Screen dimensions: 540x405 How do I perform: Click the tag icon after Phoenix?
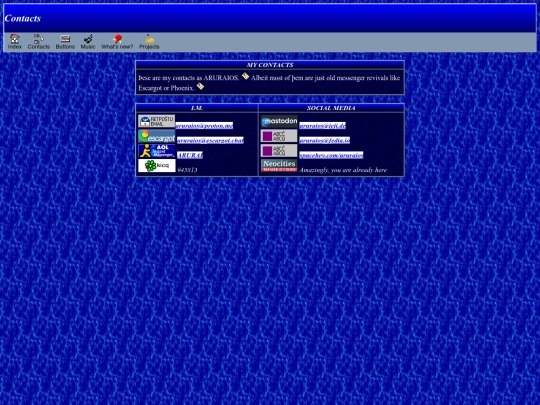tap(200, 86)
